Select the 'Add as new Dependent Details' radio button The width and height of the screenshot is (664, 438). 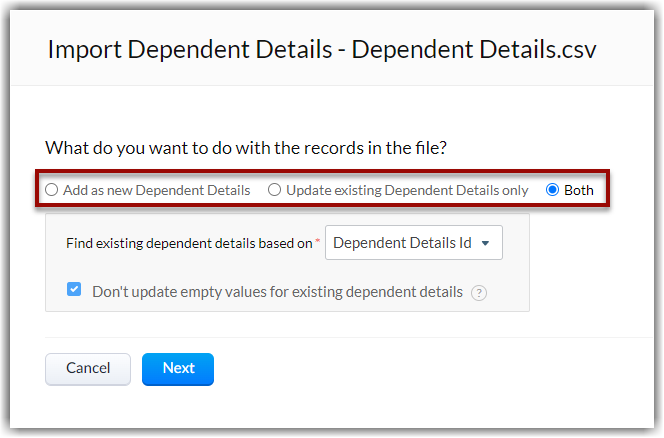[x=52, y=190]
